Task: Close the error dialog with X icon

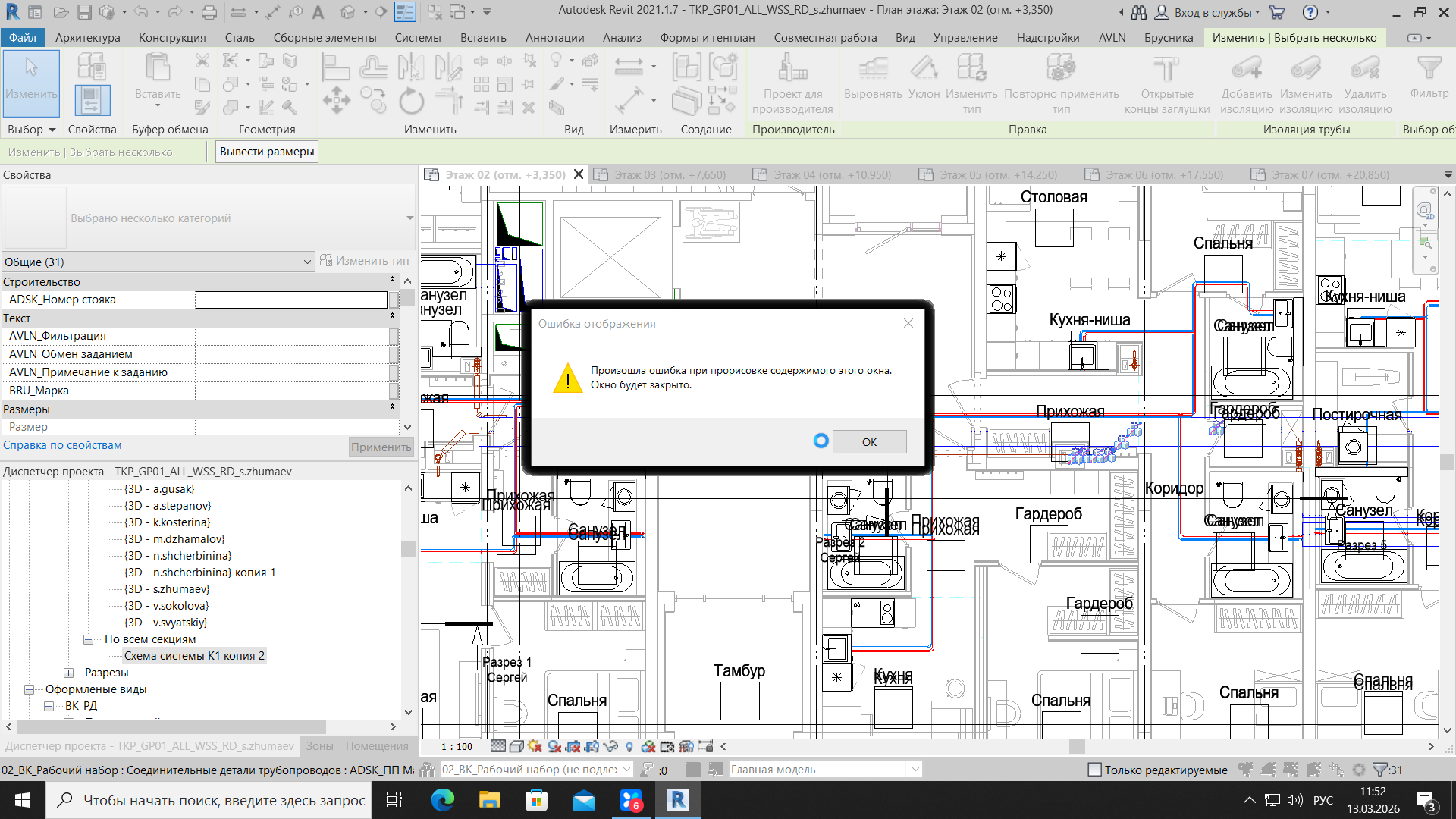Action: (x=908, y=324)
